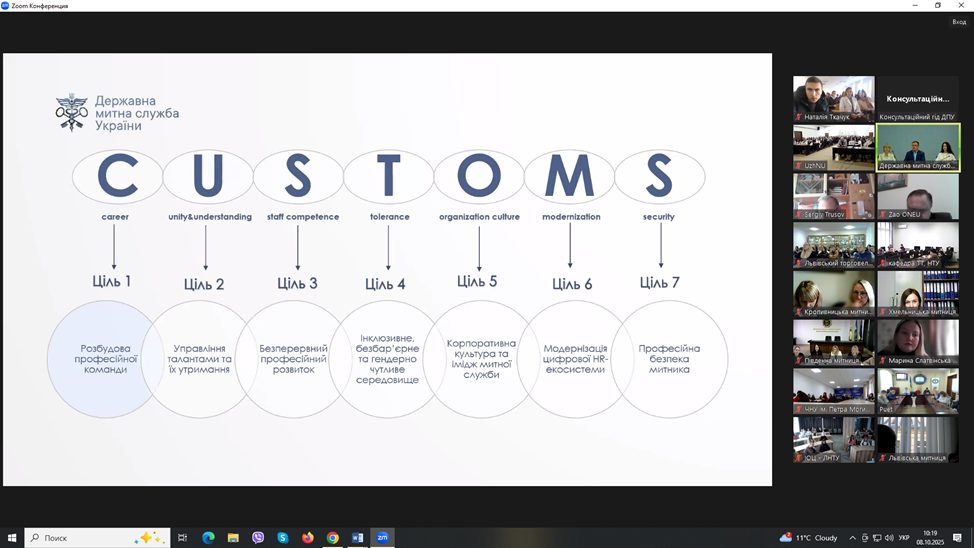The height and width of the screenshot is (548, 974).
Task: Select the Zao ONEU participant video tile
Action: 918,196
